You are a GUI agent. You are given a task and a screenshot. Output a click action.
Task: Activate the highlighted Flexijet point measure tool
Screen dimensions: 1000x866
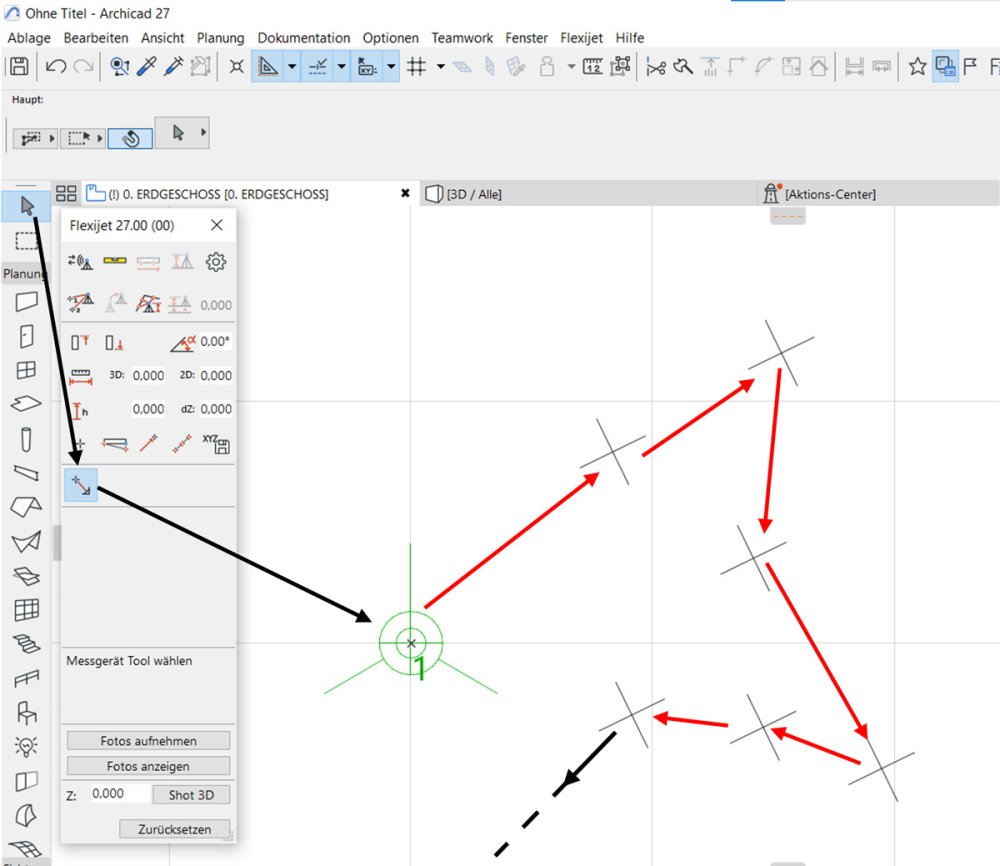pos(81,485)
